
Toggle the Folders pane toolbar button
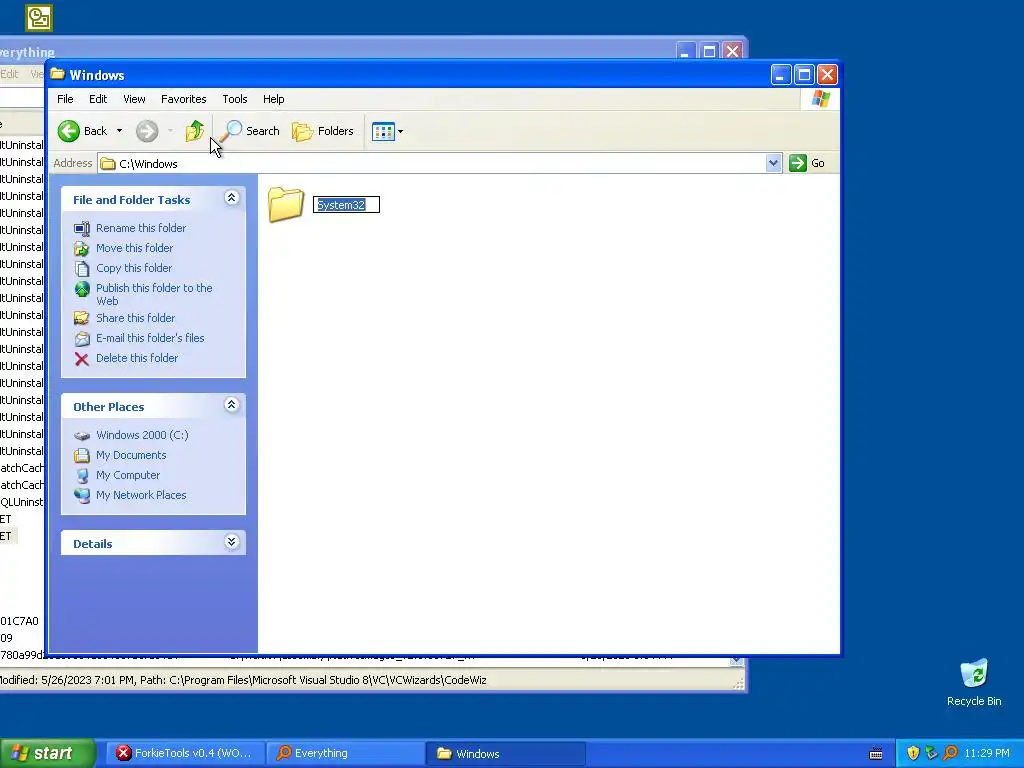point(323,131)
